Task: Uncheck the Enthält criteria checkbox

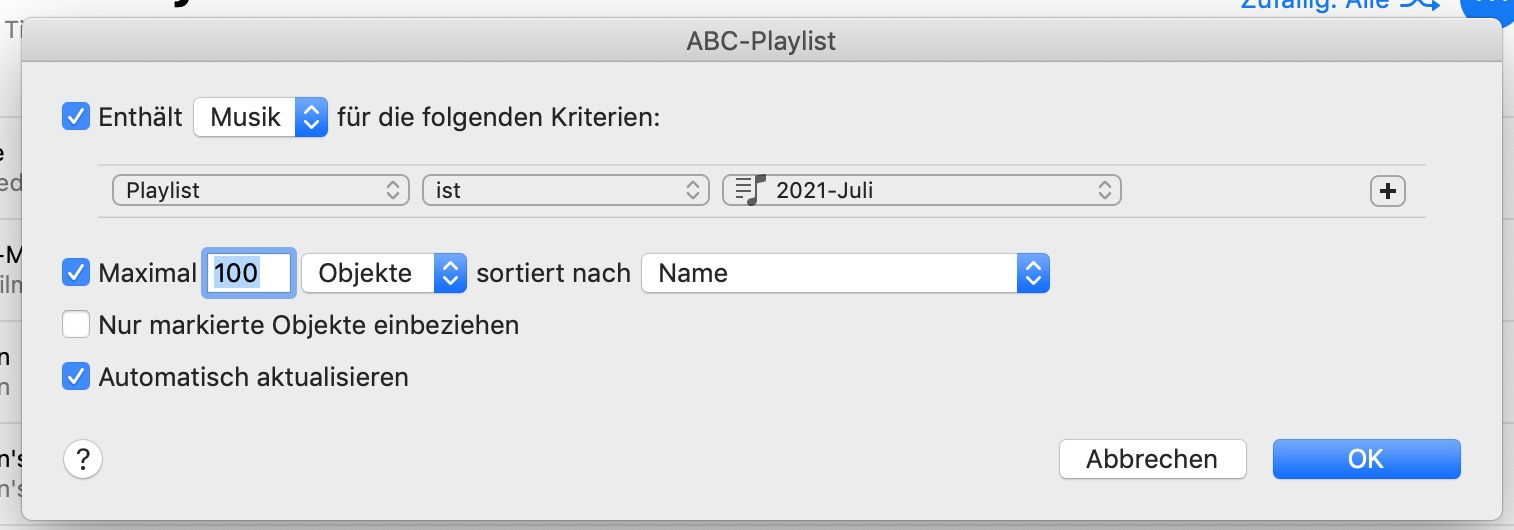Action: [x=76, y=117]
